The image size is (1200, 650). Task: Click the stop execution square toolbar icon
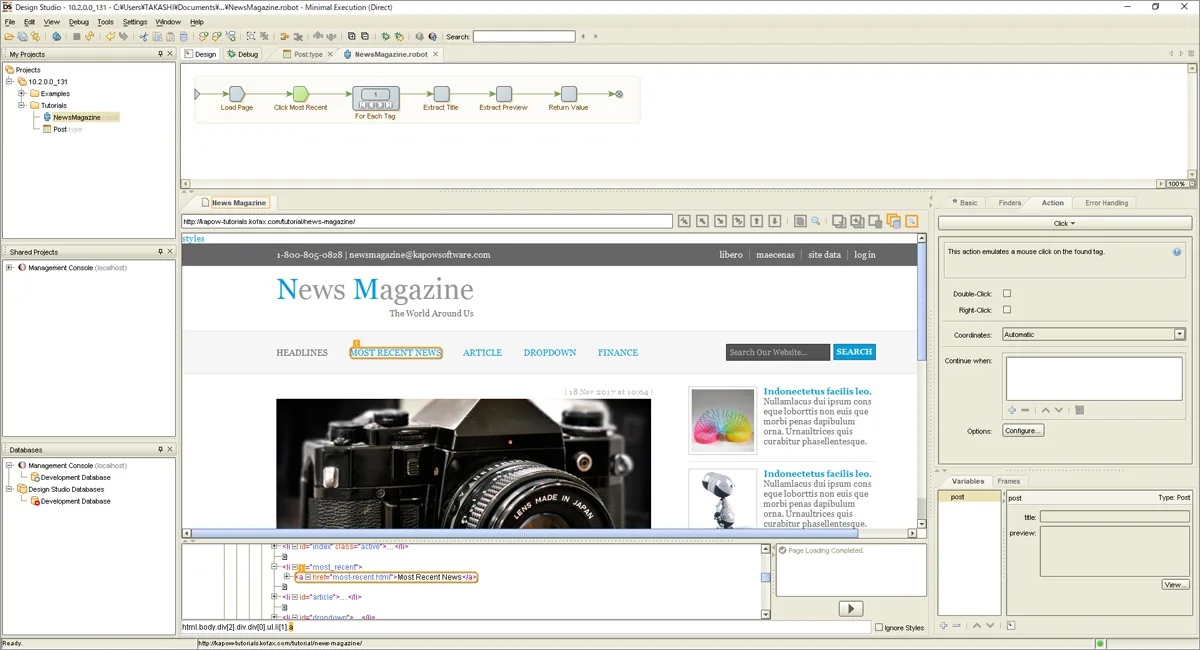[77, 37]
